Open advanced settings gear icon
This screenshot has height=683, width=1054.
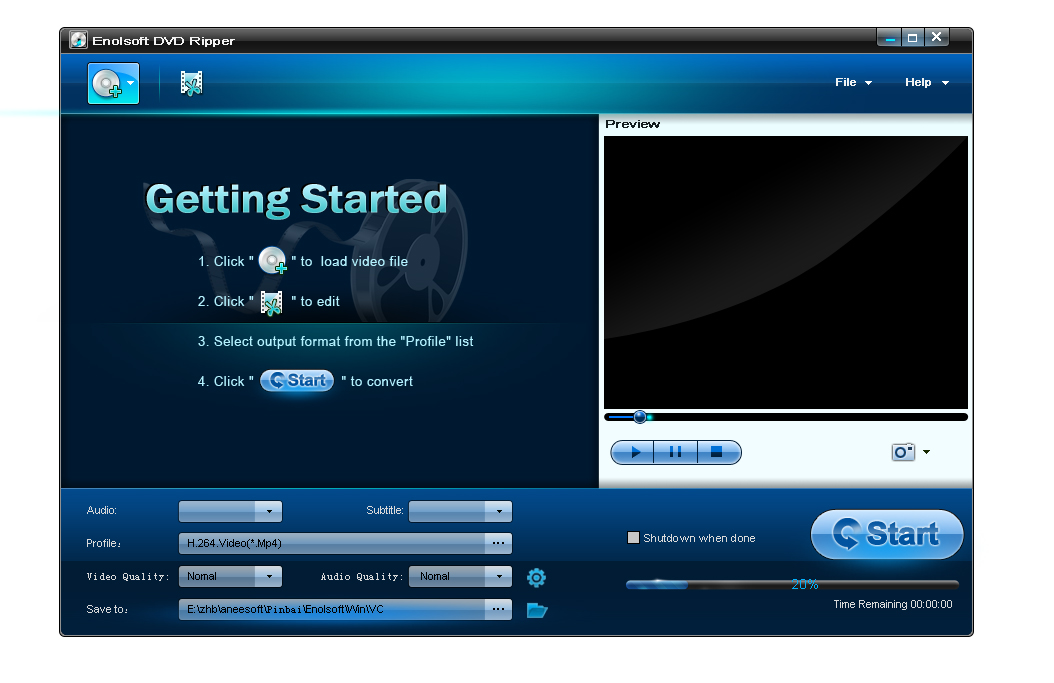tap(536, 577)
